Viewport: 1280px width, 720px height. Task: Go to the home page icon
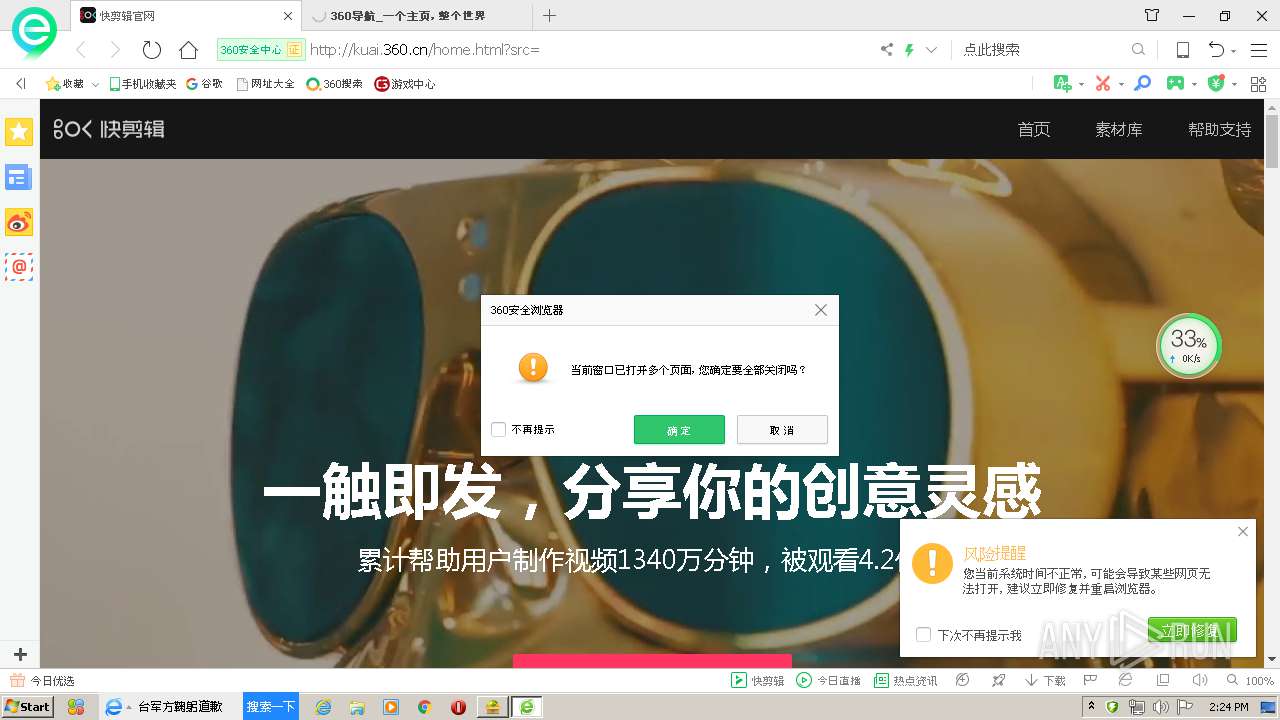pos(188,50)
